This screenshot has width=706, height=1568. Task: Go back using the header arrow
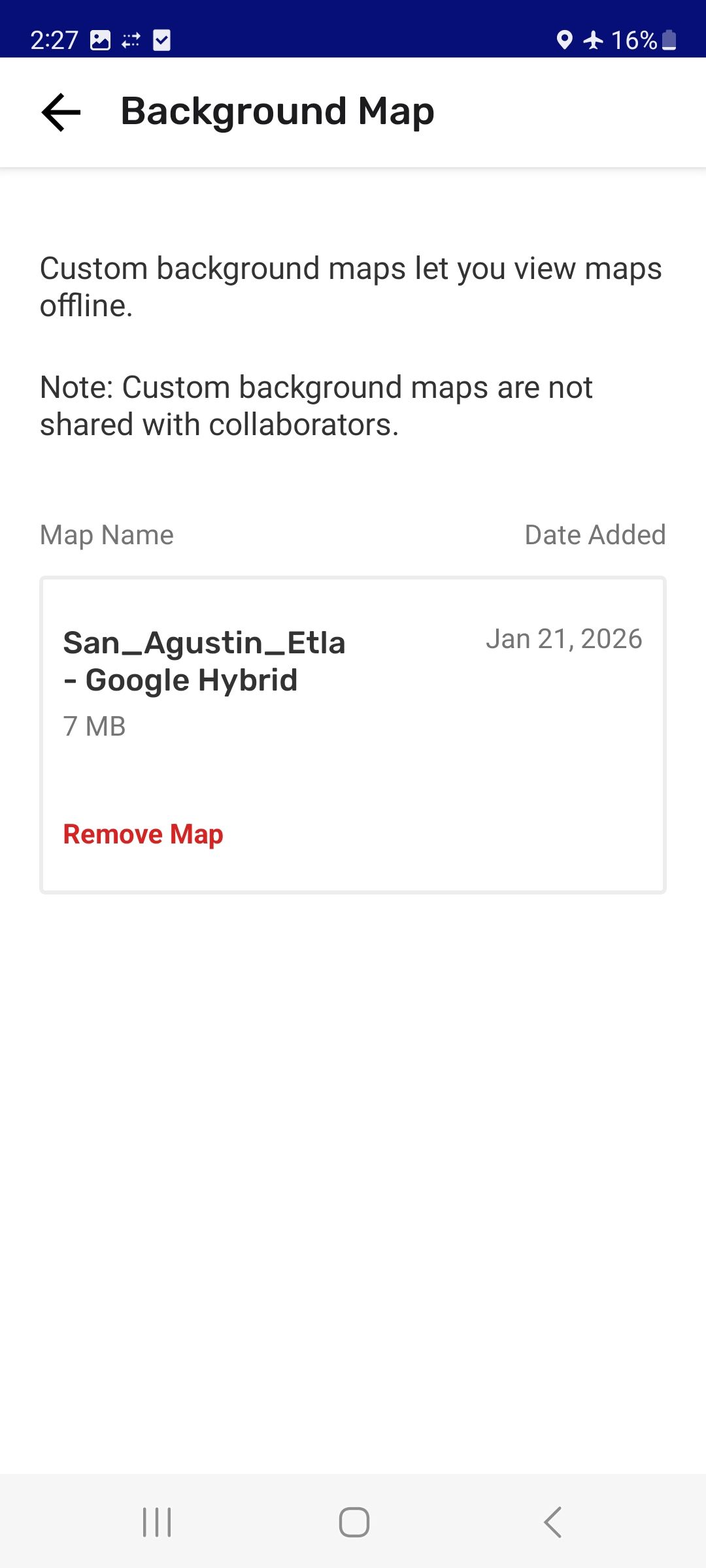pos(61,112)
